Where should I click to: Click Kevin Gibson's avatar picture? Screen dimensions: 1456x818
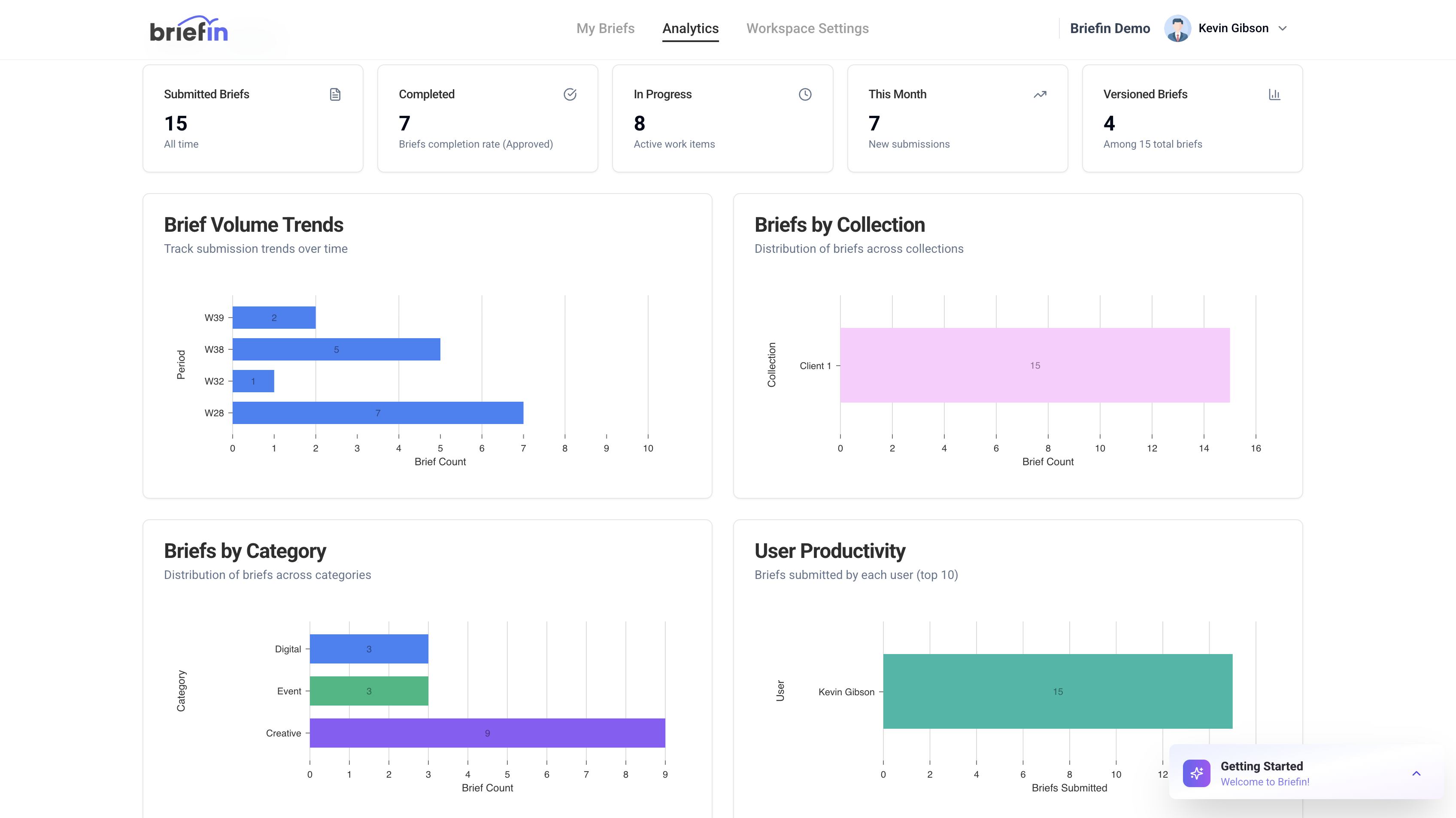1178,28
